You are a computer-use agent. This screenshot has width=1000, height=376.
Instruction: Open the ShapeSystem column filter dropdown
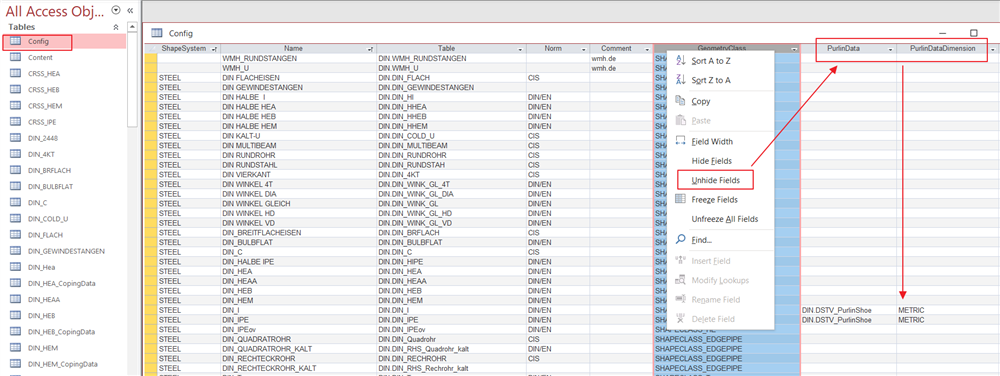tap(214, 48)
